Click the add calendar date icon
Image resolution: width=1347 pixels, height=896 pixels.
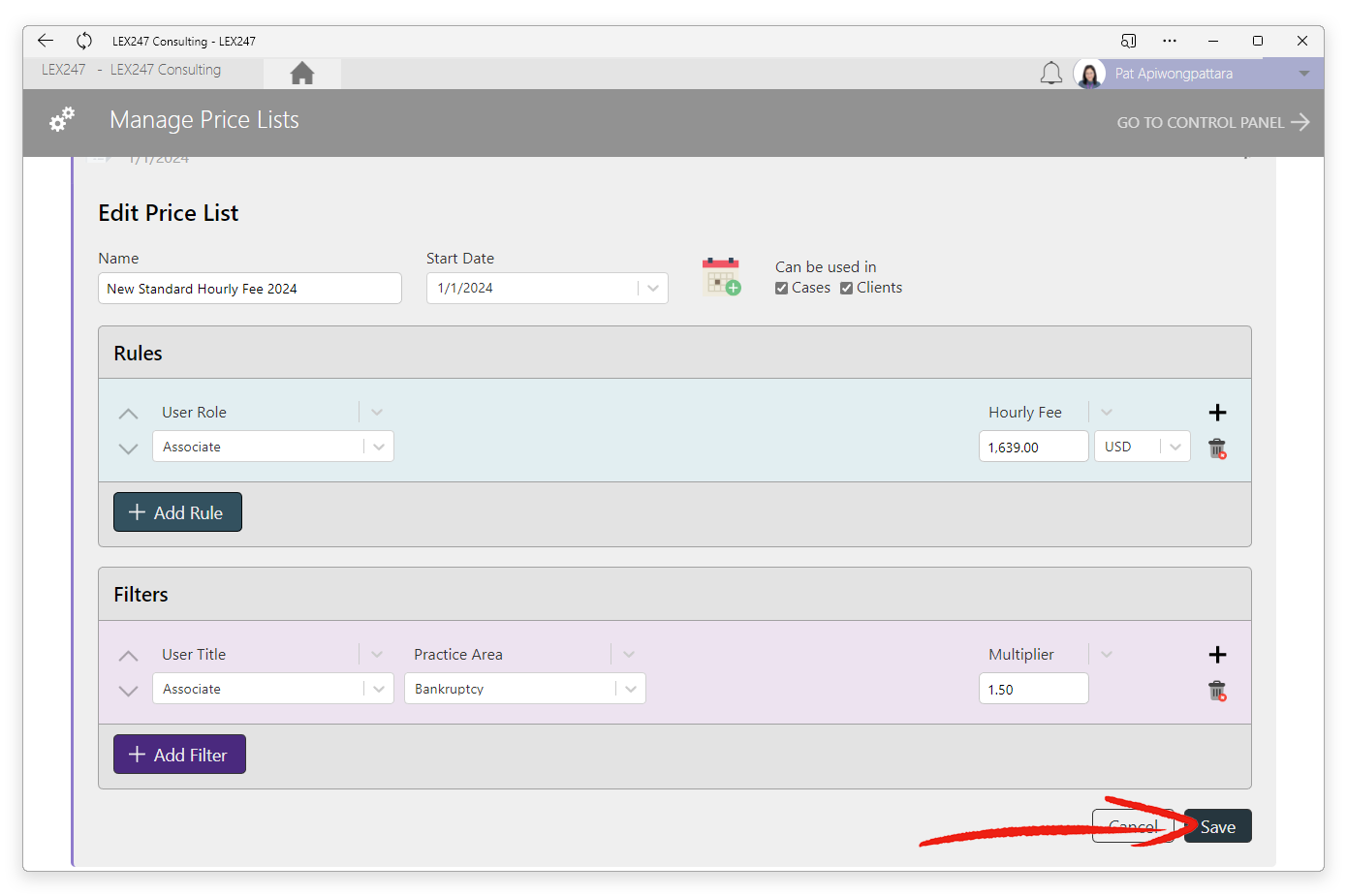click(x=721, y=277)
